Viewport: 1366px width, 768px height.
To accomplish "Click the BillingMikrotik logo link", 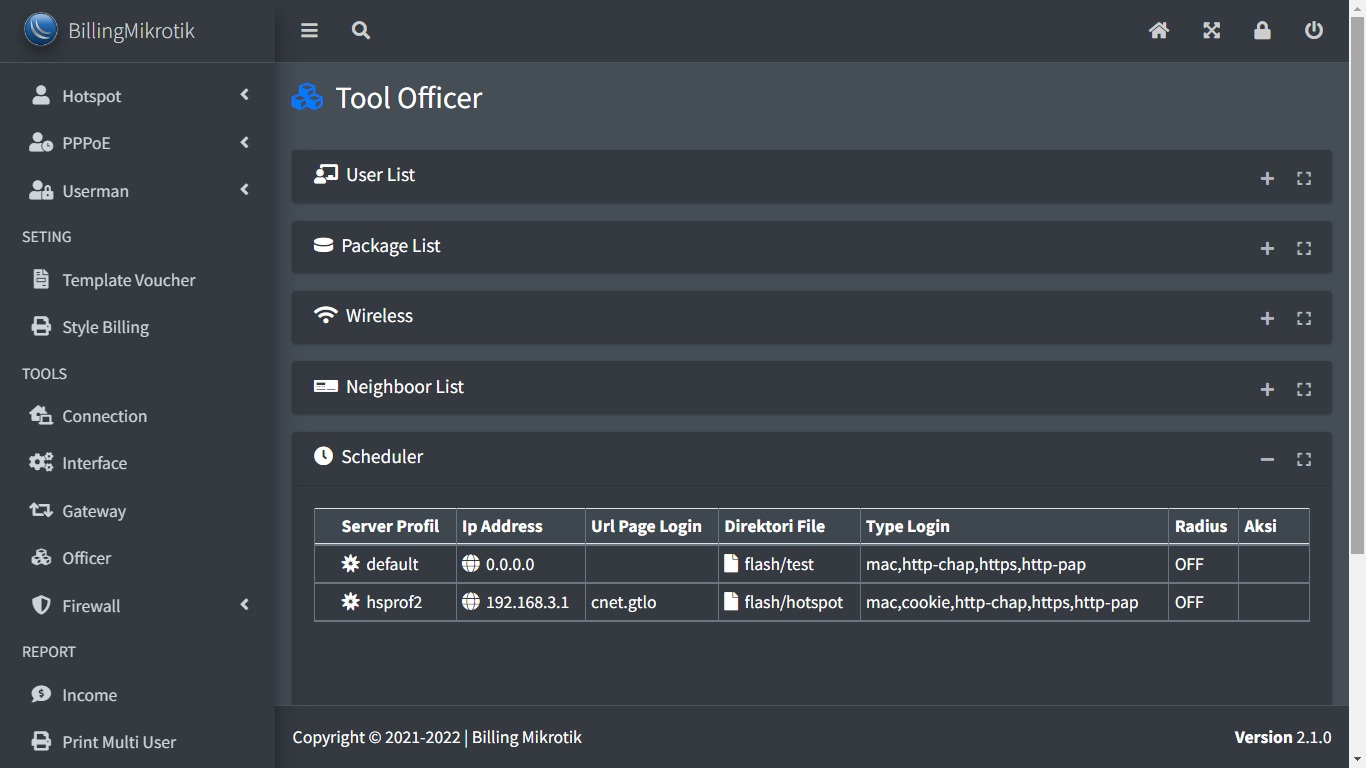I will [110, 30].
